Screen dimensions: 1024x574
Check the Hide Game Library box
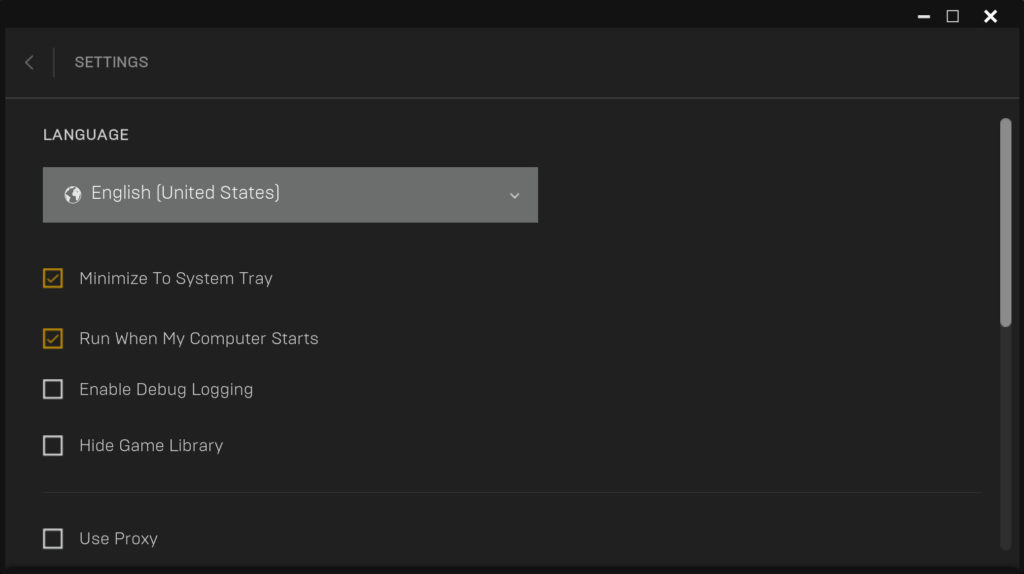(53, 445)
